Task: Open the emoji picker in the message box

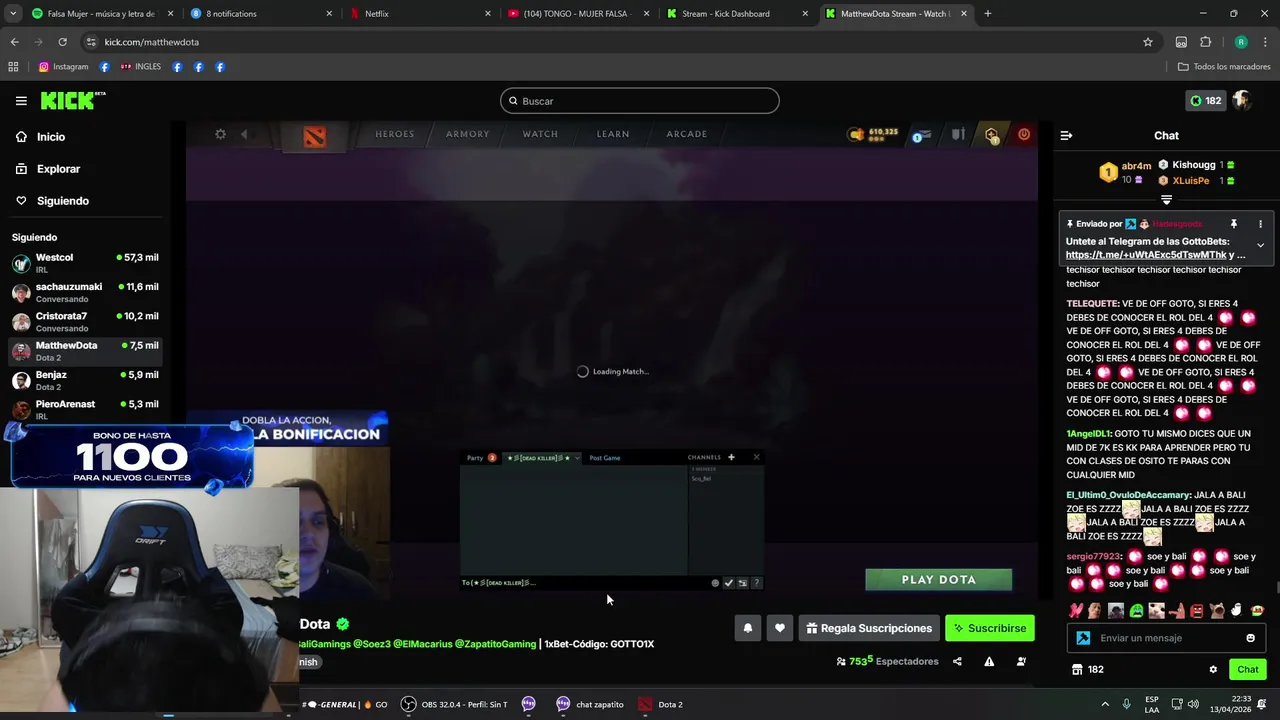Action: (1250, 638)
